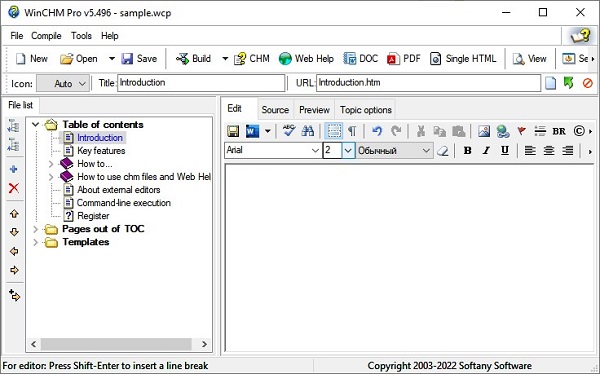
Task: Collapse the Table of contents node
Action: 36,124
